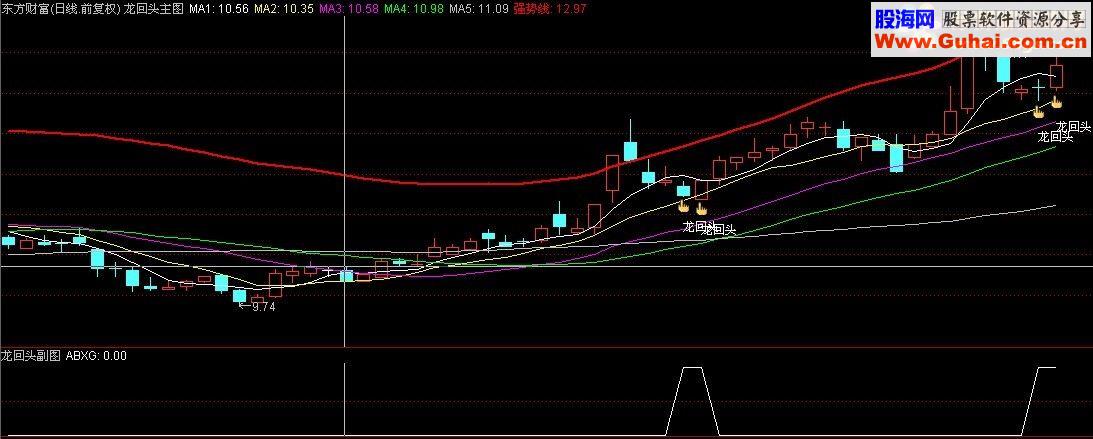
Task: Click the second ABXG signal plateau in sub-chart
Action: click(1047, 367)
